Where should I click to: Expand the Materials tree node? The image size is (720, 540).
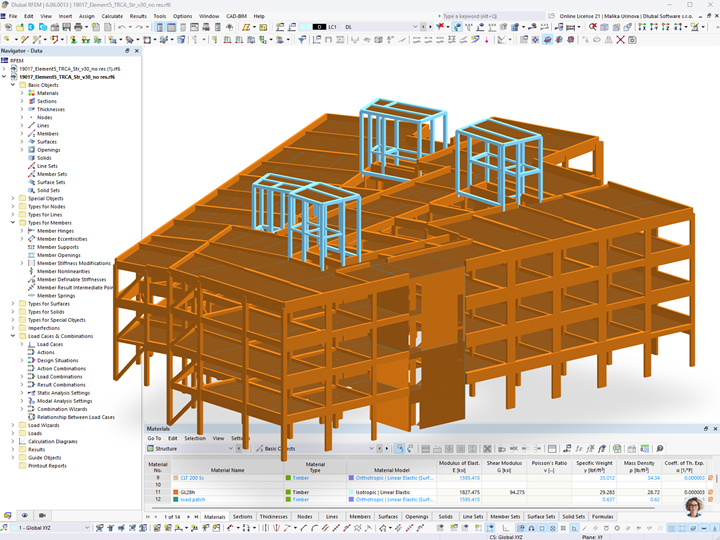22,93
